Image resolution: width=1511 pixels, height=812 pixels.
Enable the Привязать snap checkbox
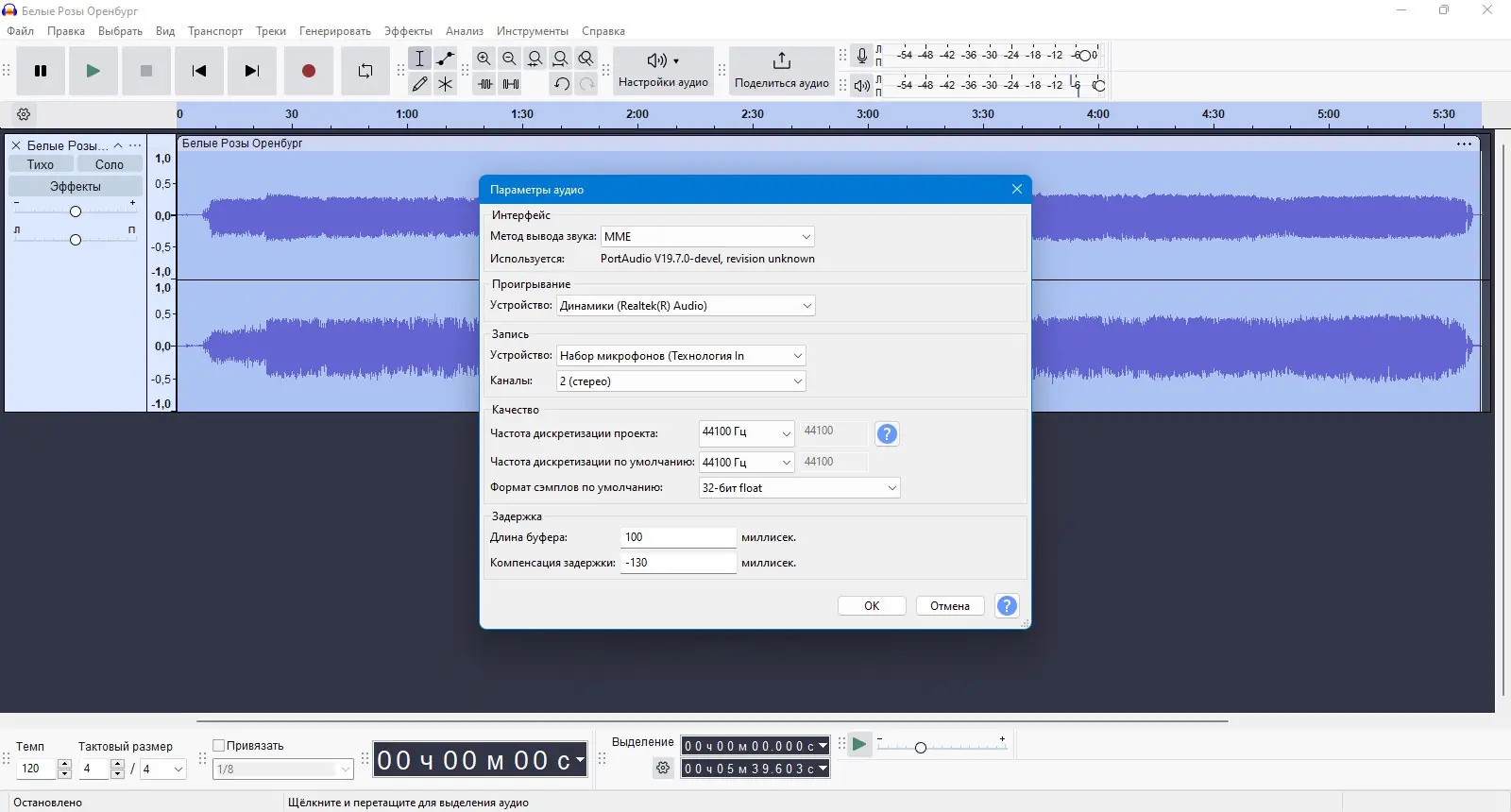tap(219, 745)
